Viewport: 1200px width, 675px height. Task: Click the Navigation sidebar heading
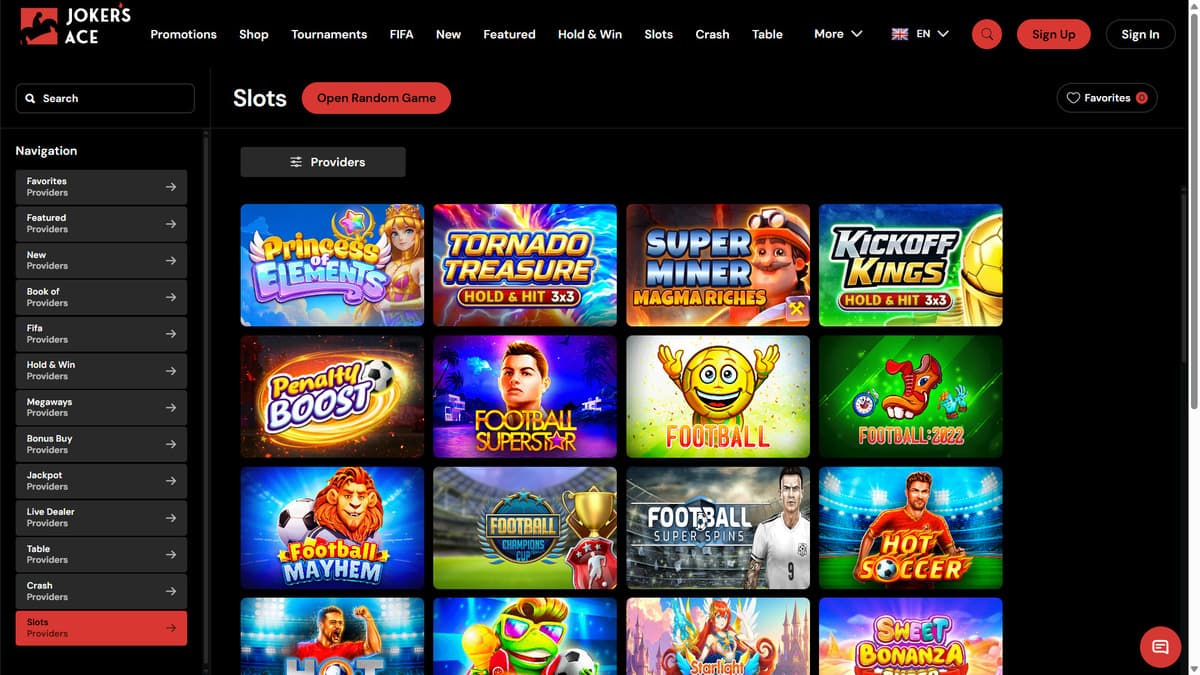46,151
